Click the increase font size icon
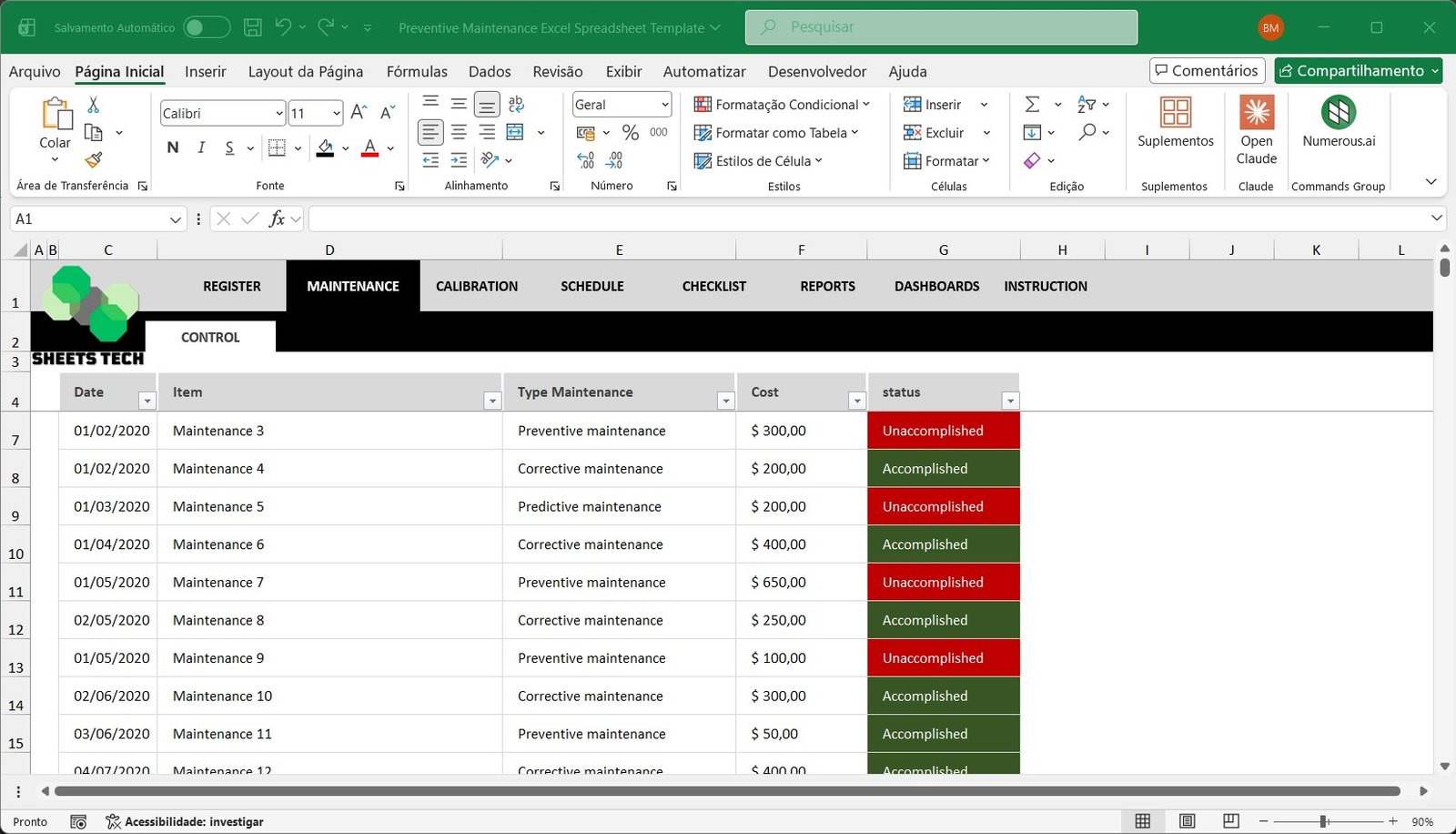 pyautogui.click(x=357, y=111)
